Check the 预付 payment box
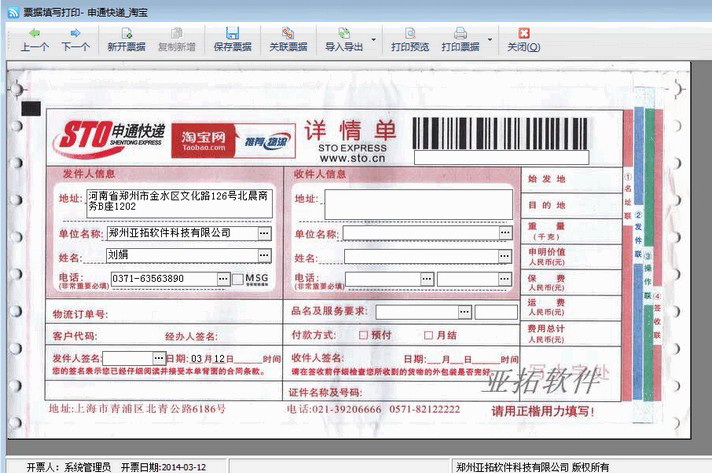The width and height of the screenshot is (712, 473). (363, 335)
